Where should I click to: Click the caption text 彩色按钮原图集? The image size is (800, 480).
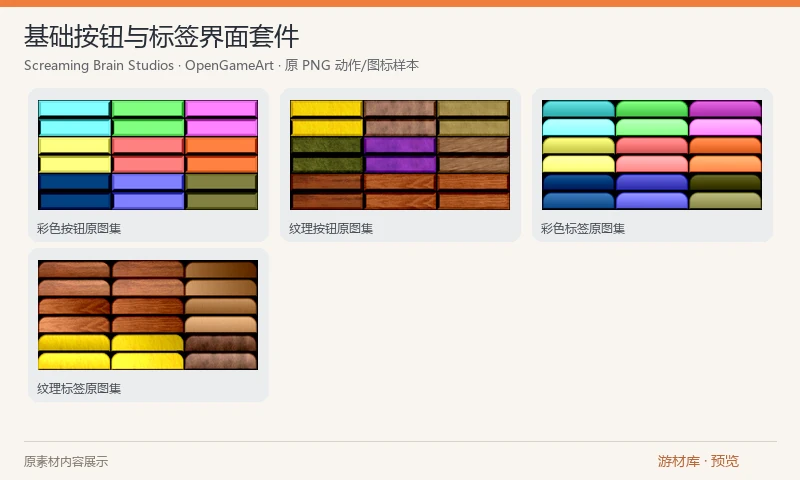click(79, 229)
